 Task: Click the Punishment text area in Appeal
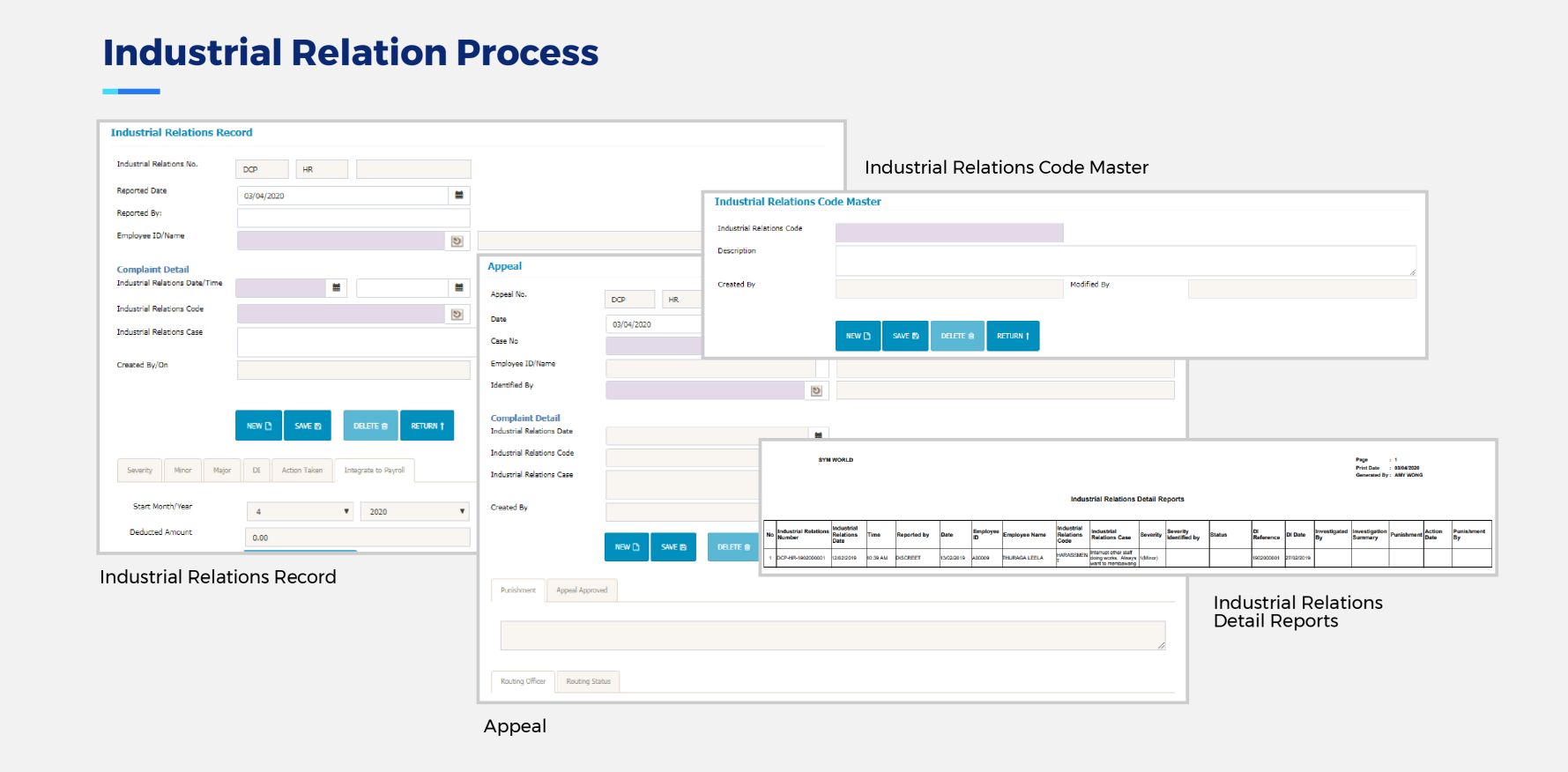point(833,635)
